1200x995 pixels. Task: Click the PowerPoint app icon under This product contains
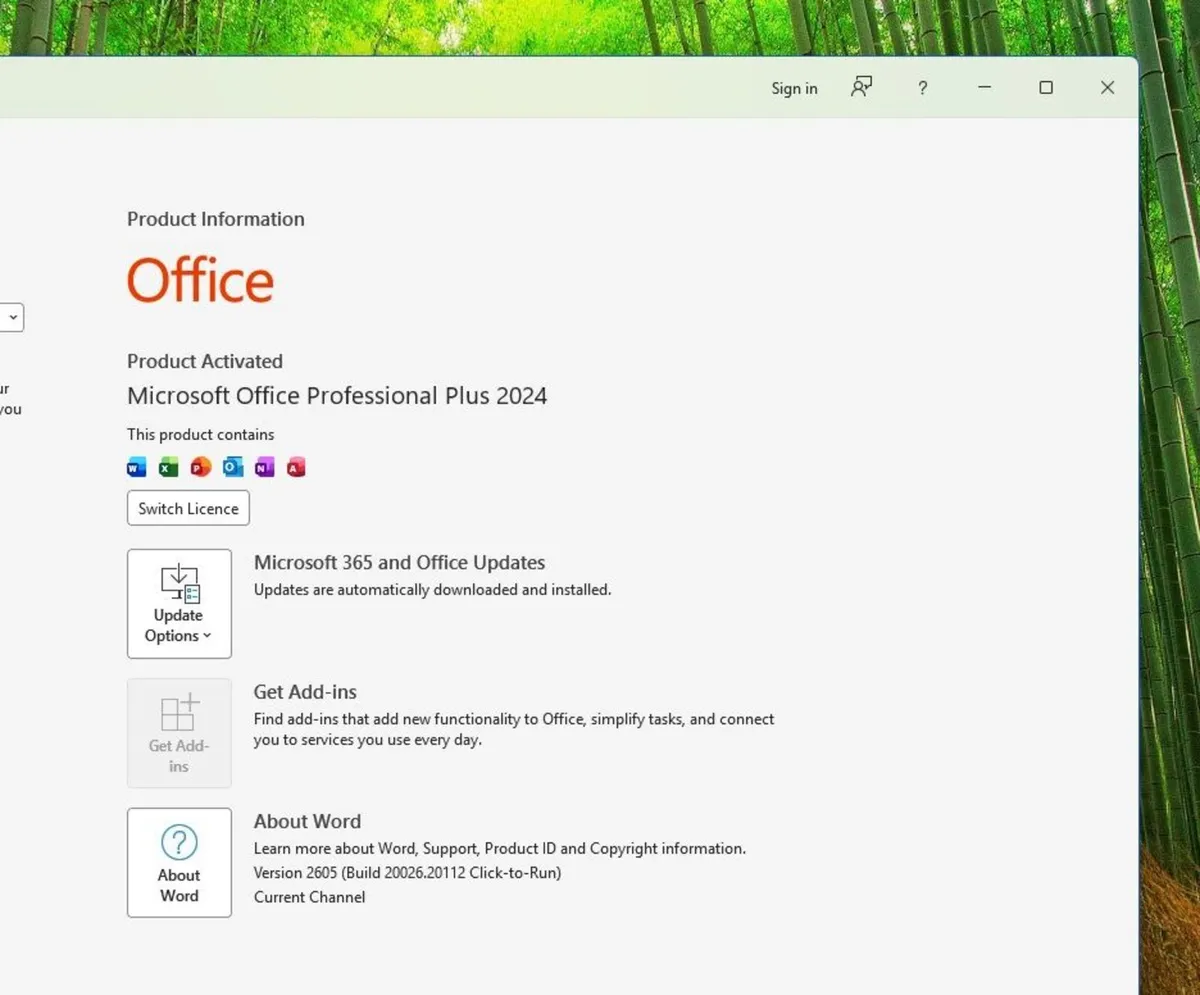(x=201, y=467)
